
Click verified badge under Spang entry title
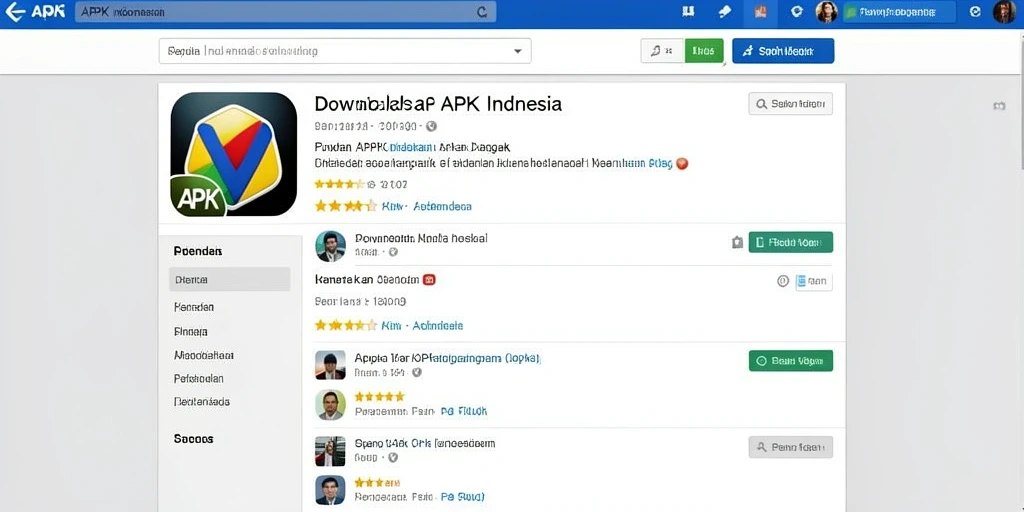pyautogui.click(x=393, y=458)
